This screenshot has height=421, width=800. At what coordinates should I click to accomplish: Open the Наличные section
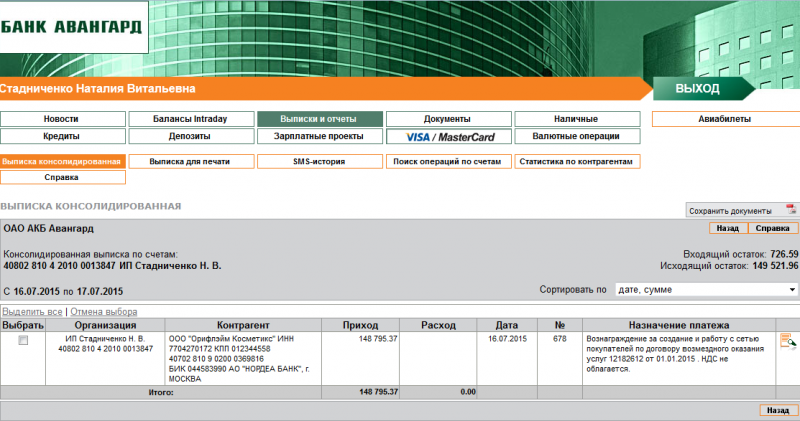pos(577,119)
